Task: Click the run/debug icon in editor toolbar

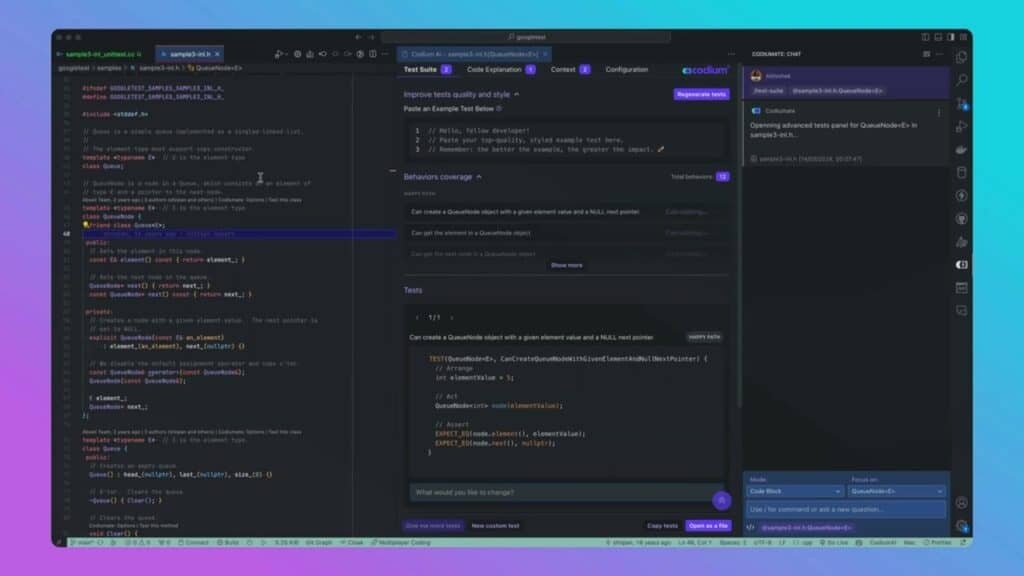Action: click(x=280, y=54)
